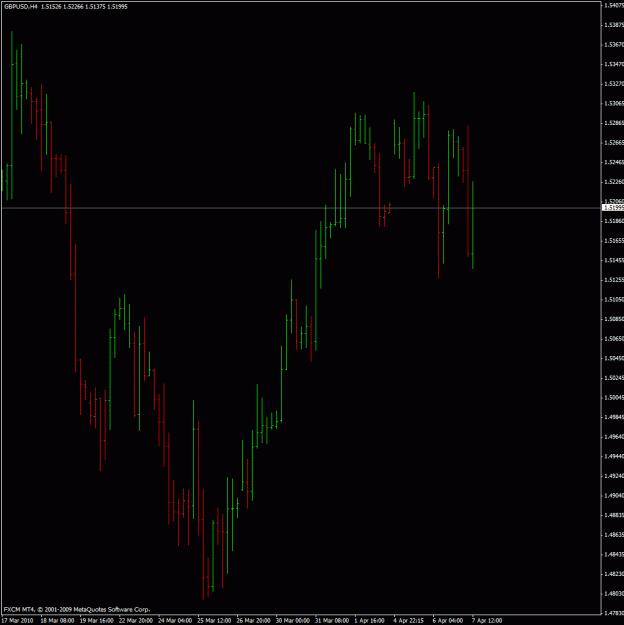Click the close value 1.51995 in header
624x625 pixels.
pyautogui.click(x=117, y=6)
